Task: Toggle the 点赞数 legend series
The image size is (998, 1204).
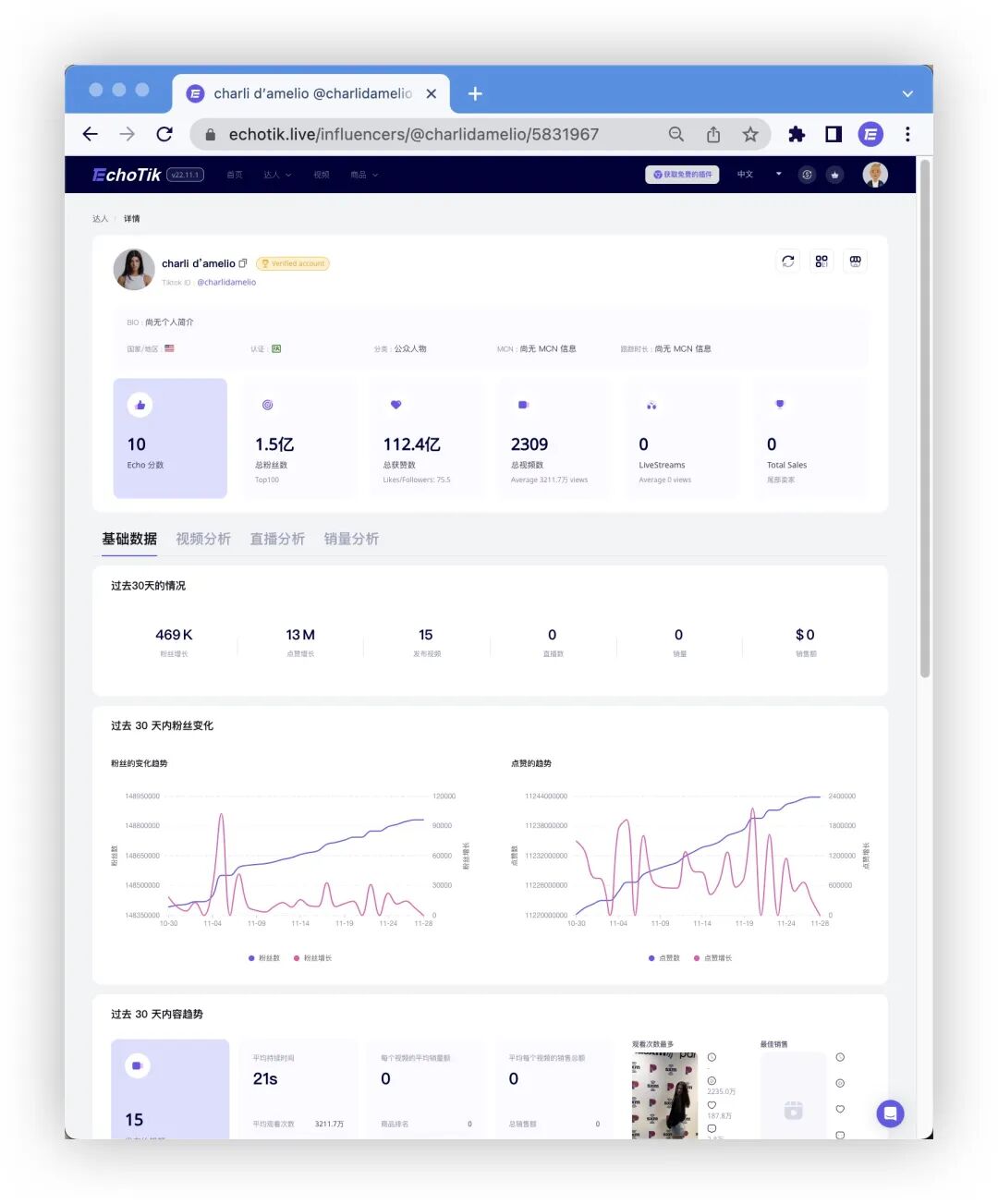Action: coord(664,958)
